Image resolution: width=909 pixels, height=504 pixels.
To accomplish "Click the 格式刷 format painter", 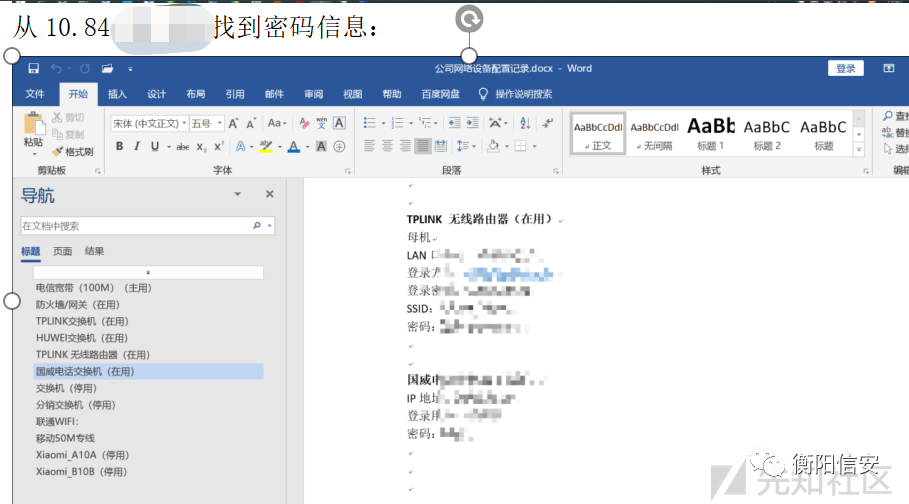I will pyautogui.click(x=73, y=152).
